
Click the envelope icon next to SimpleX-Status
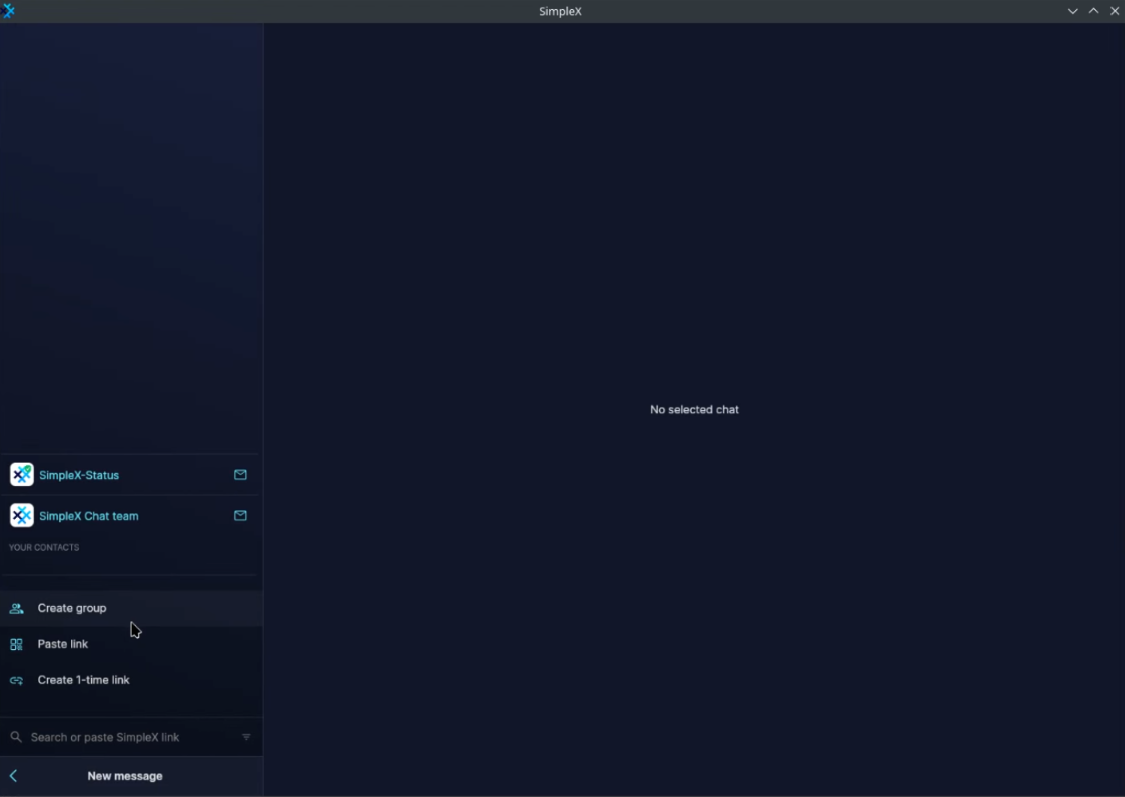coord(240,475)
